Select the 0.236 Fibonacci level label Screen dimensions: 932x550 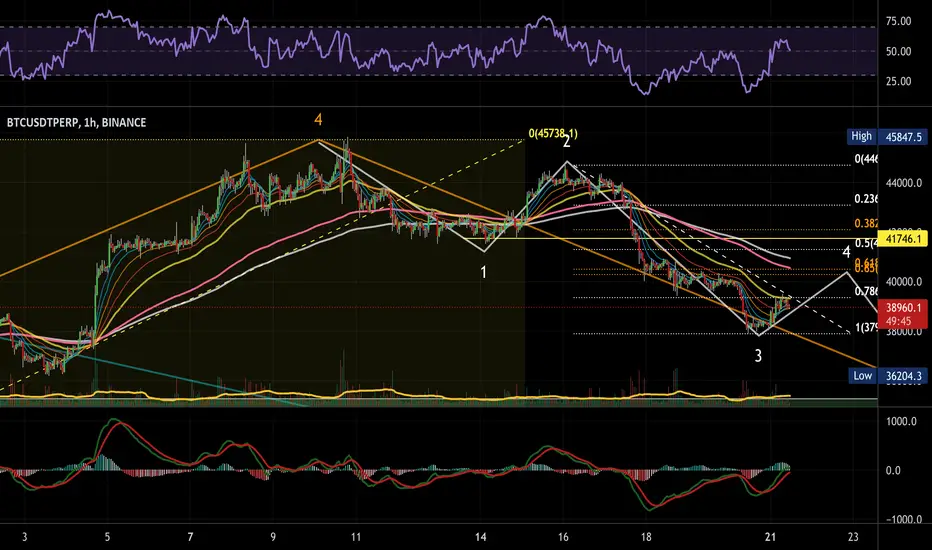tap(866, 199)
